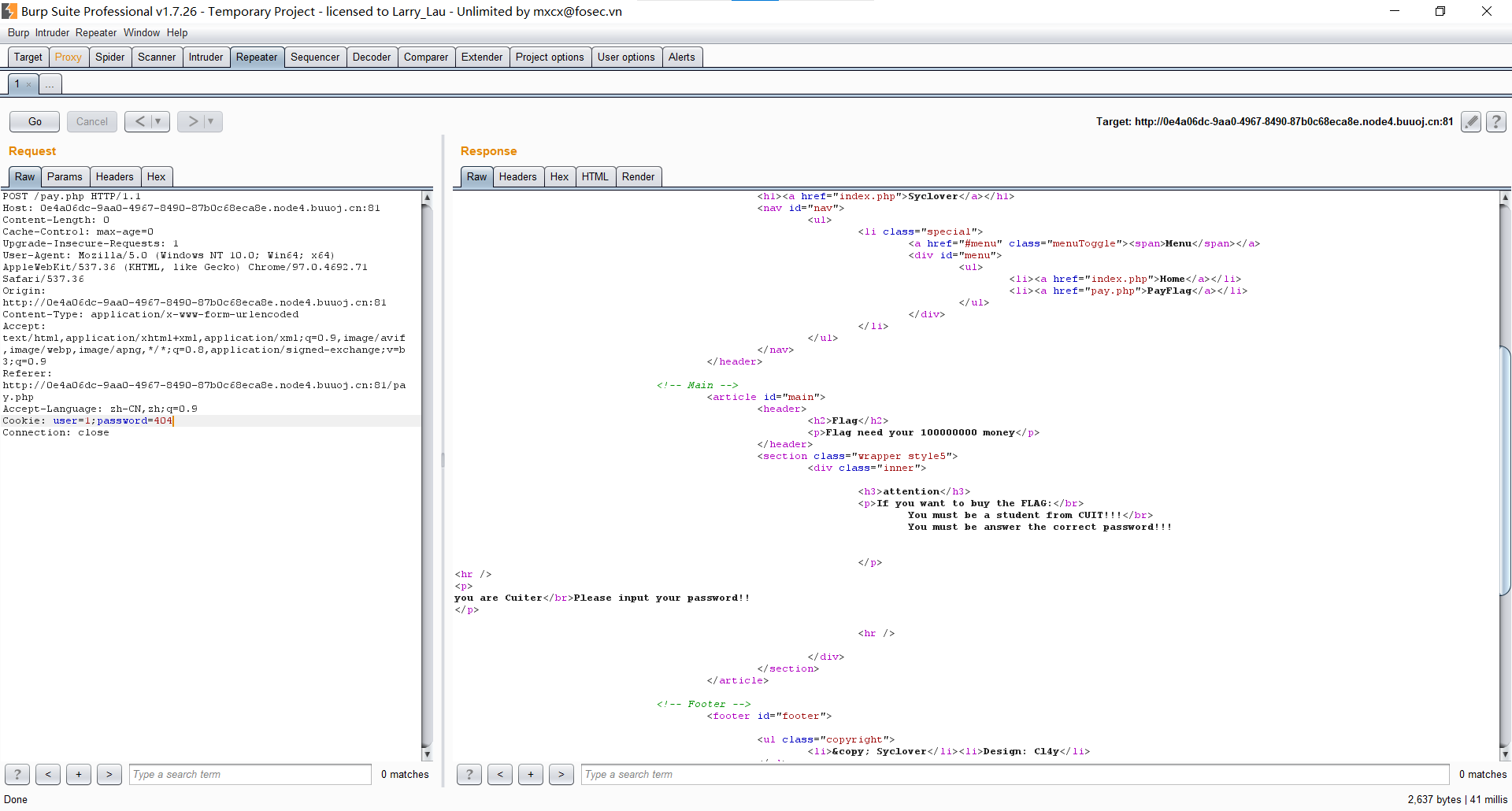This screenshot has height=811, width=1512.
Task: Go to previous match in request search
Action: pos(48,774)
